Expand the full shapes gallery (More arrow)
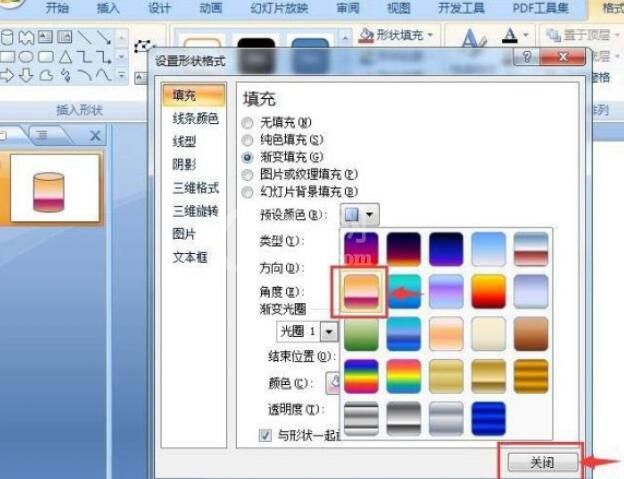Image resolution: width=624 pixels, height=479 pixels. click(122, 75)
